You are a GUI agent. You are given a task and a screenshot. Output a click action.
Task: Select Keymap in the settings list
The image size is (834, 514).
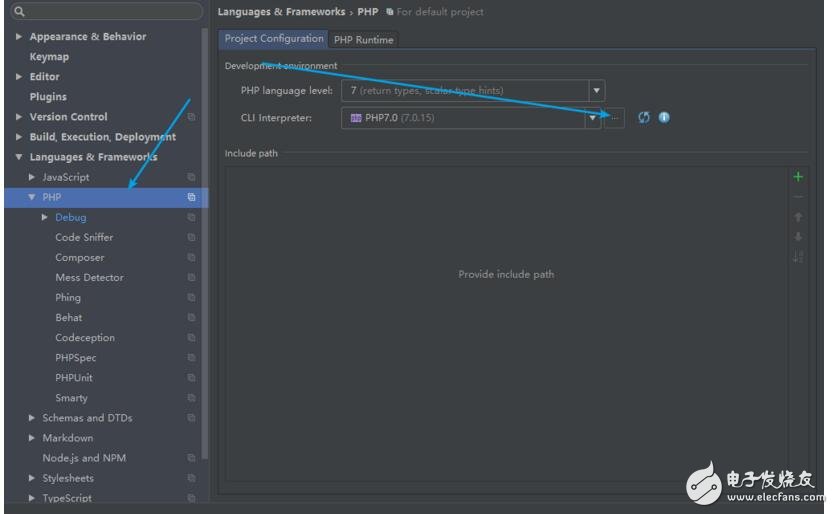(49, 57)
